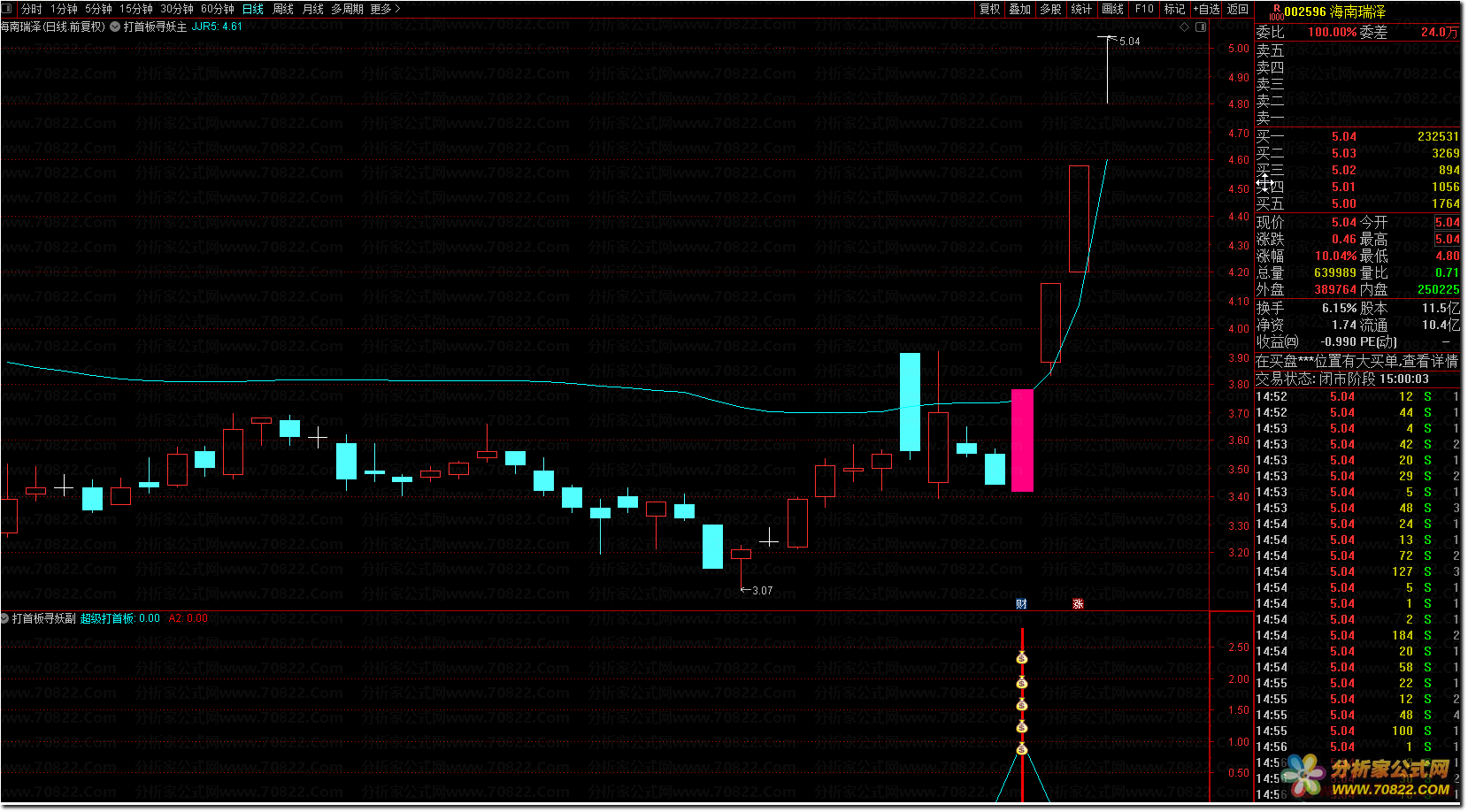
Task: Click the top money-bag signal icon
Action: coord(1022,658)
